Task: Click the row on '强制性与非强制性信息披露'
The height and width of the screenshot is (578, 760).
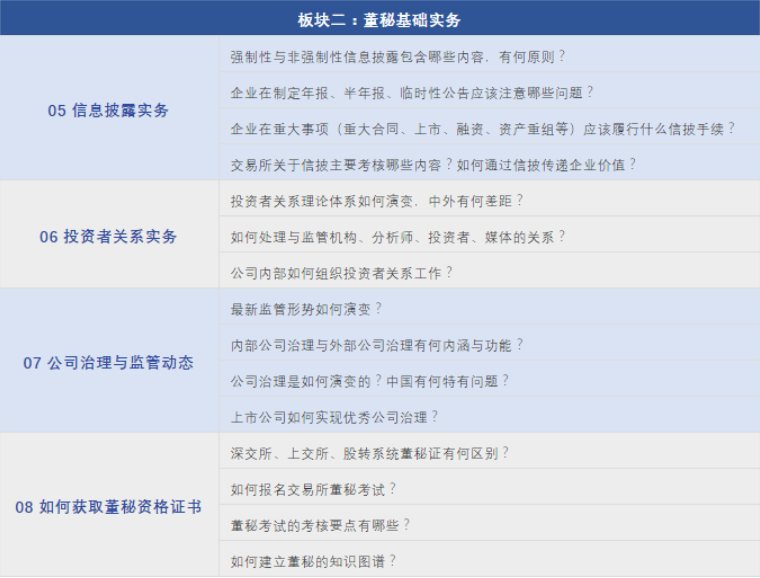Action: (398, 57)
